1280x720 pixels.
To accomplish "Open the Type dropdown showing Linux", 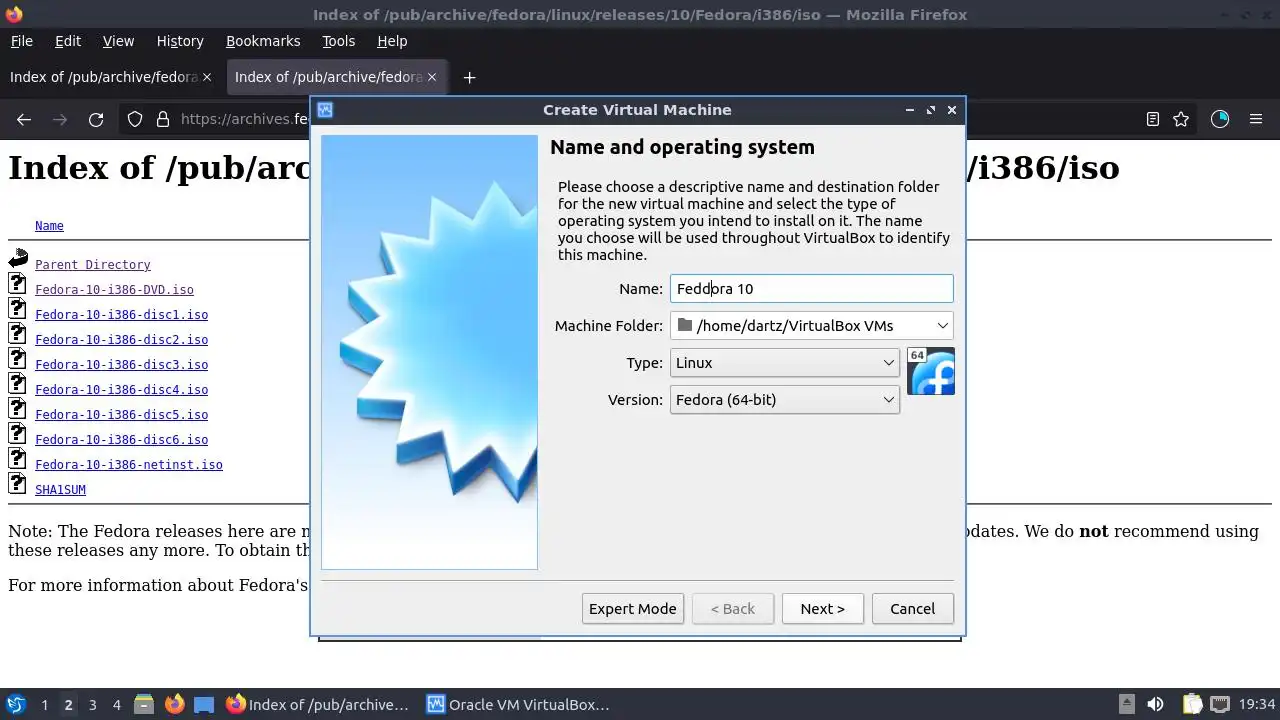I will pos(785,363).
